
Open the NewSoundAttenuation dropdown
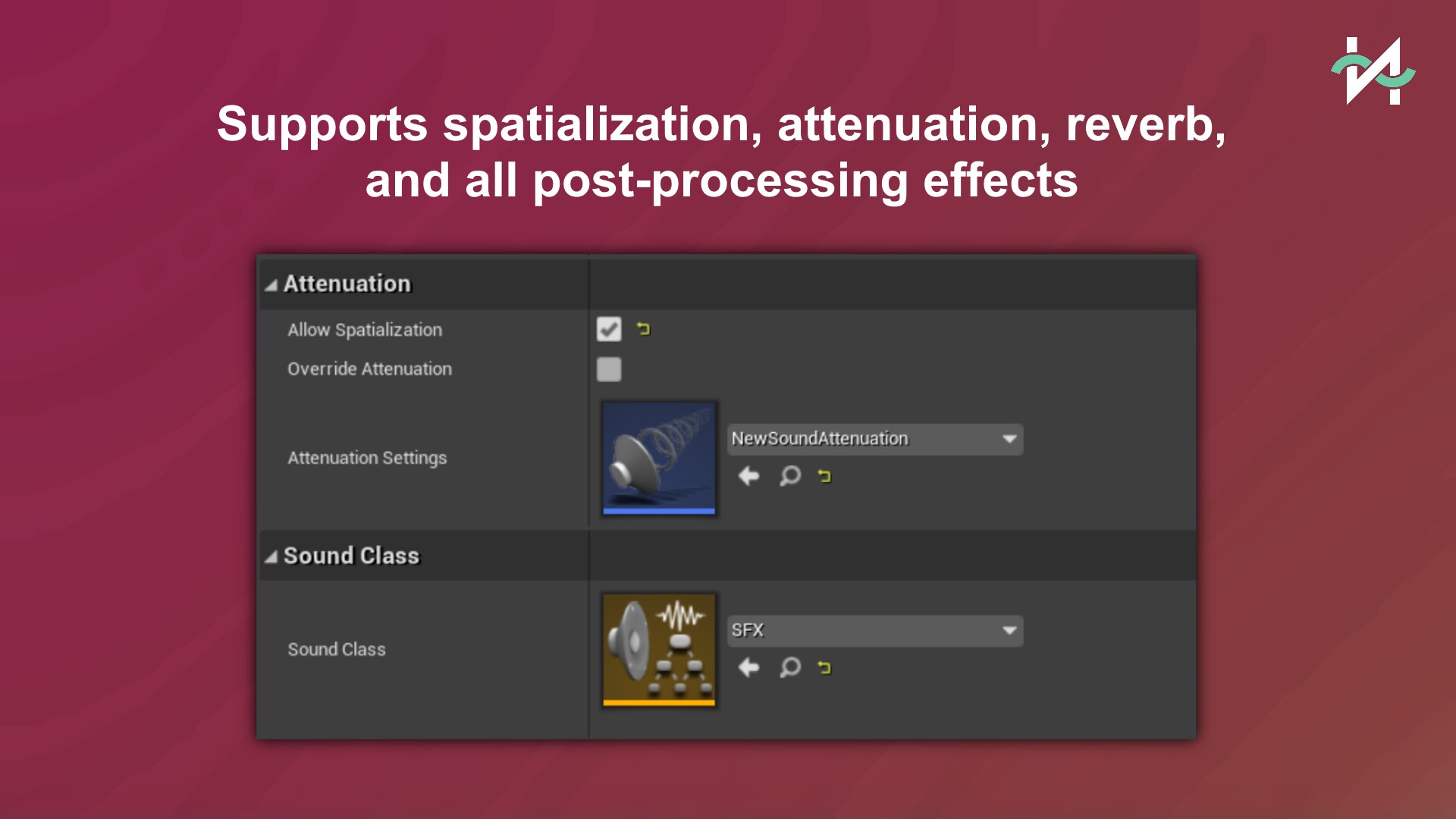874,439
